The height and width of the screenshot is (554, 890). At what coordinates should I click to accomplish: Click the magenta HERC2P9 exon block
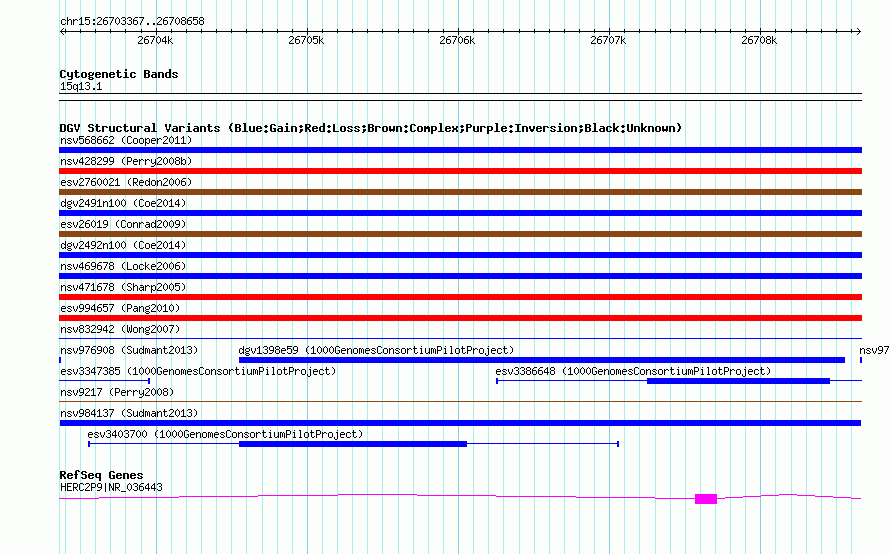coord(706,499)
